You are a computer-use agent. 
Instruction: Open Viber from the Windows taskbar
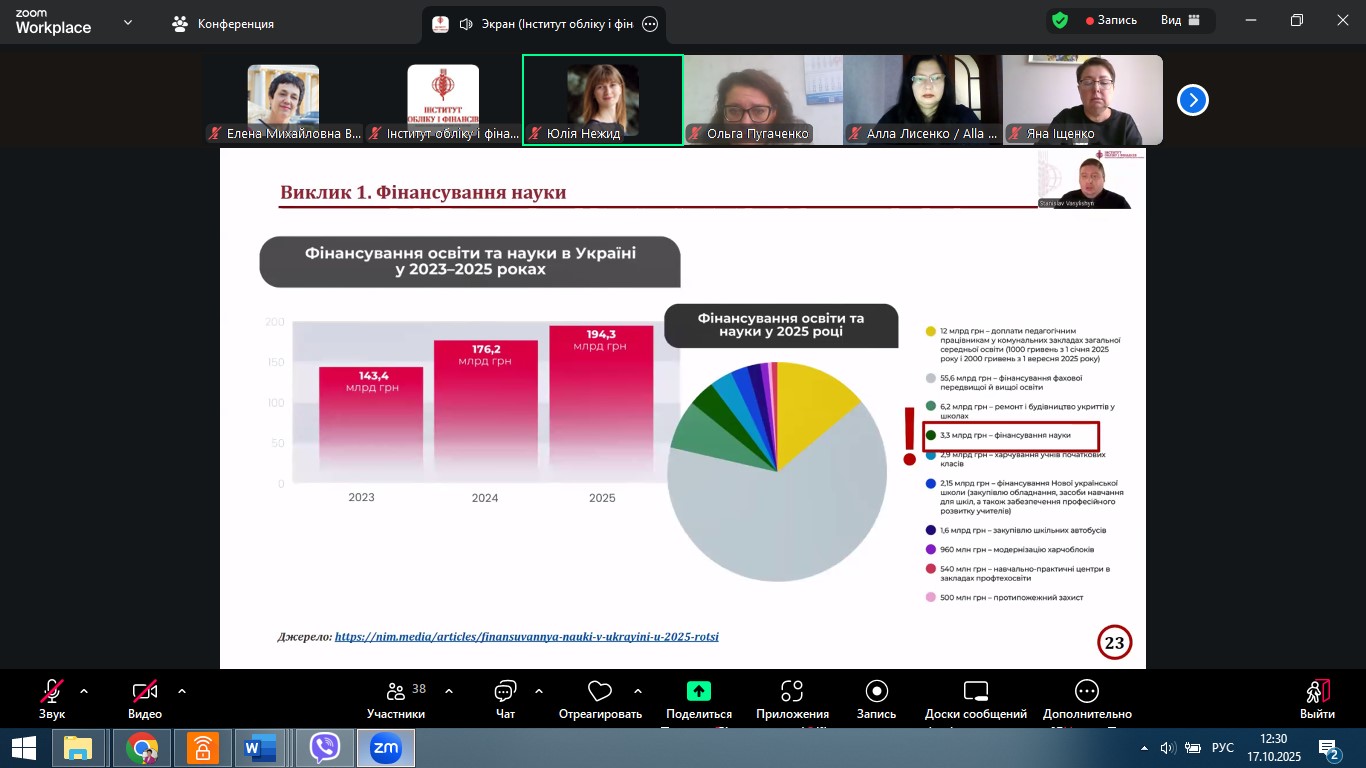point(325,747)
